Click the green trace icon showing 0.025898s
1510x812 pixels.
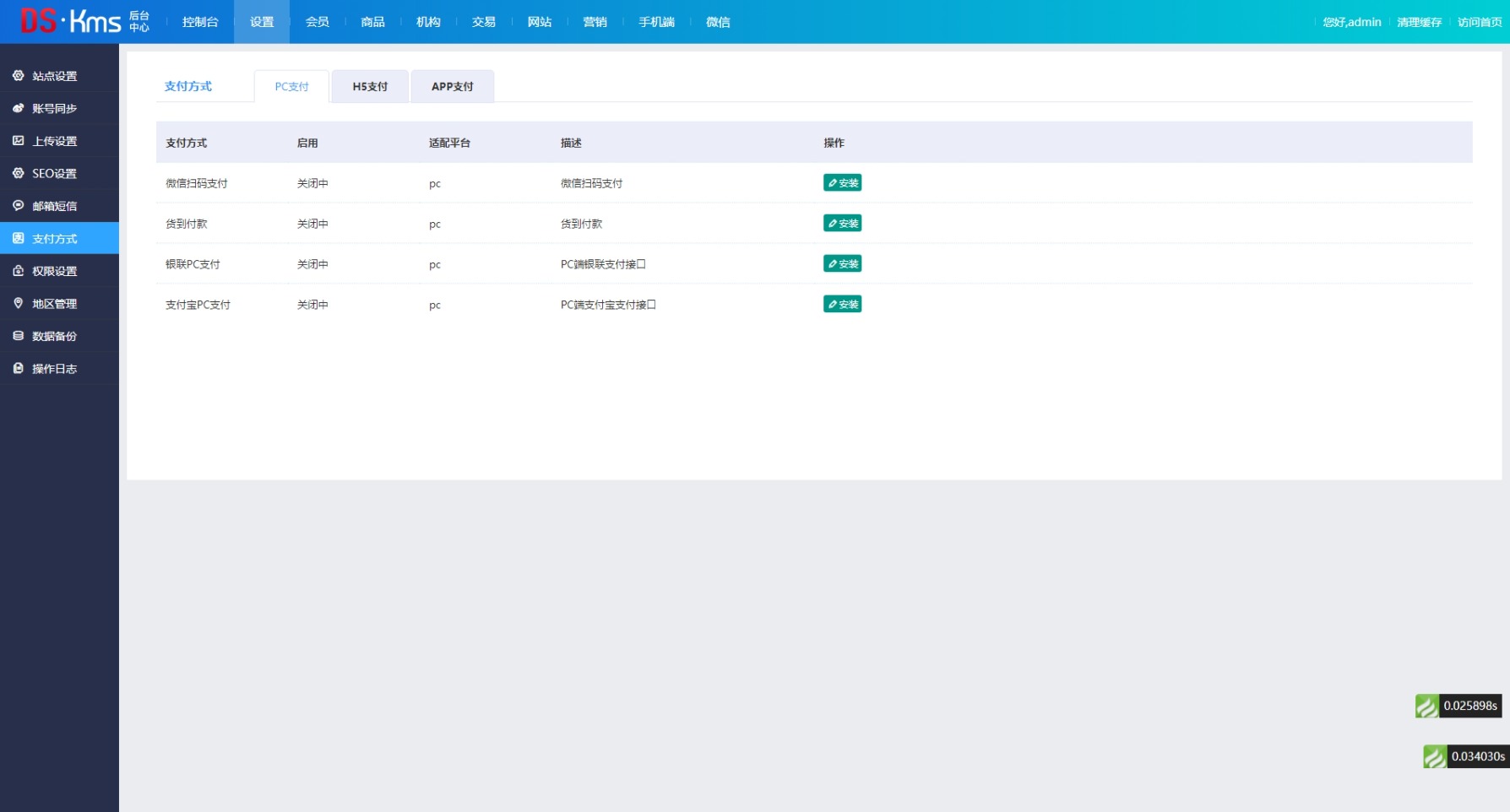pyautogui.click(x=1427, y=706)
